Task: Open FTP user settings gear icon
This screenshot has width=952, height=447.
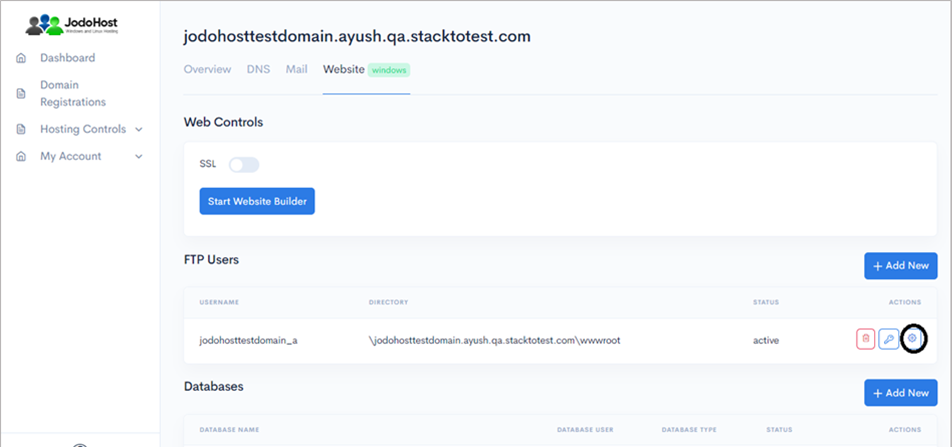Action: [912, 339]
